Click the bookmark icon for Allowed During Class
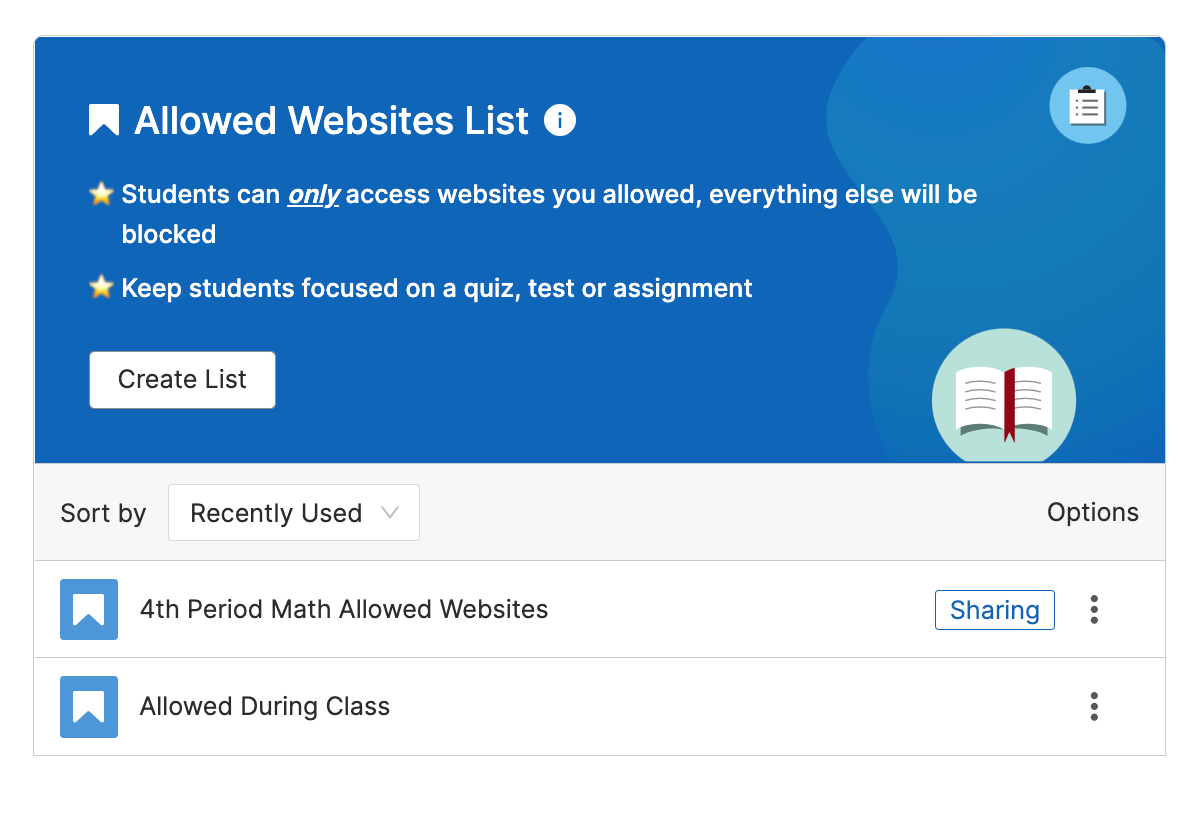The height and width of the screenshot is (826, 1202). (88, 705)
